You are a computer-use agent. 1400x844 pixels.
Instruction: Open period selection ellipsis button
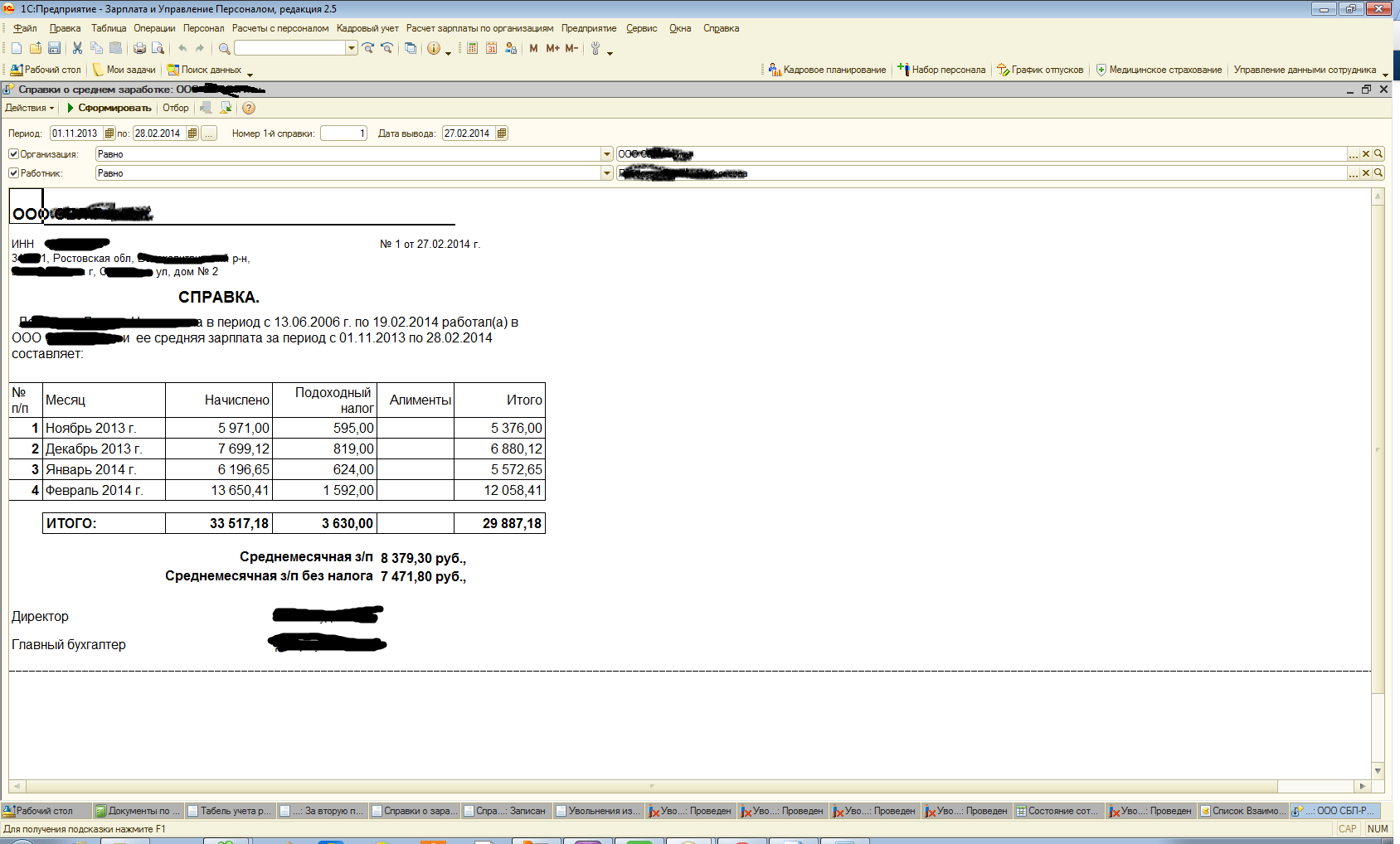pos(209,133)
